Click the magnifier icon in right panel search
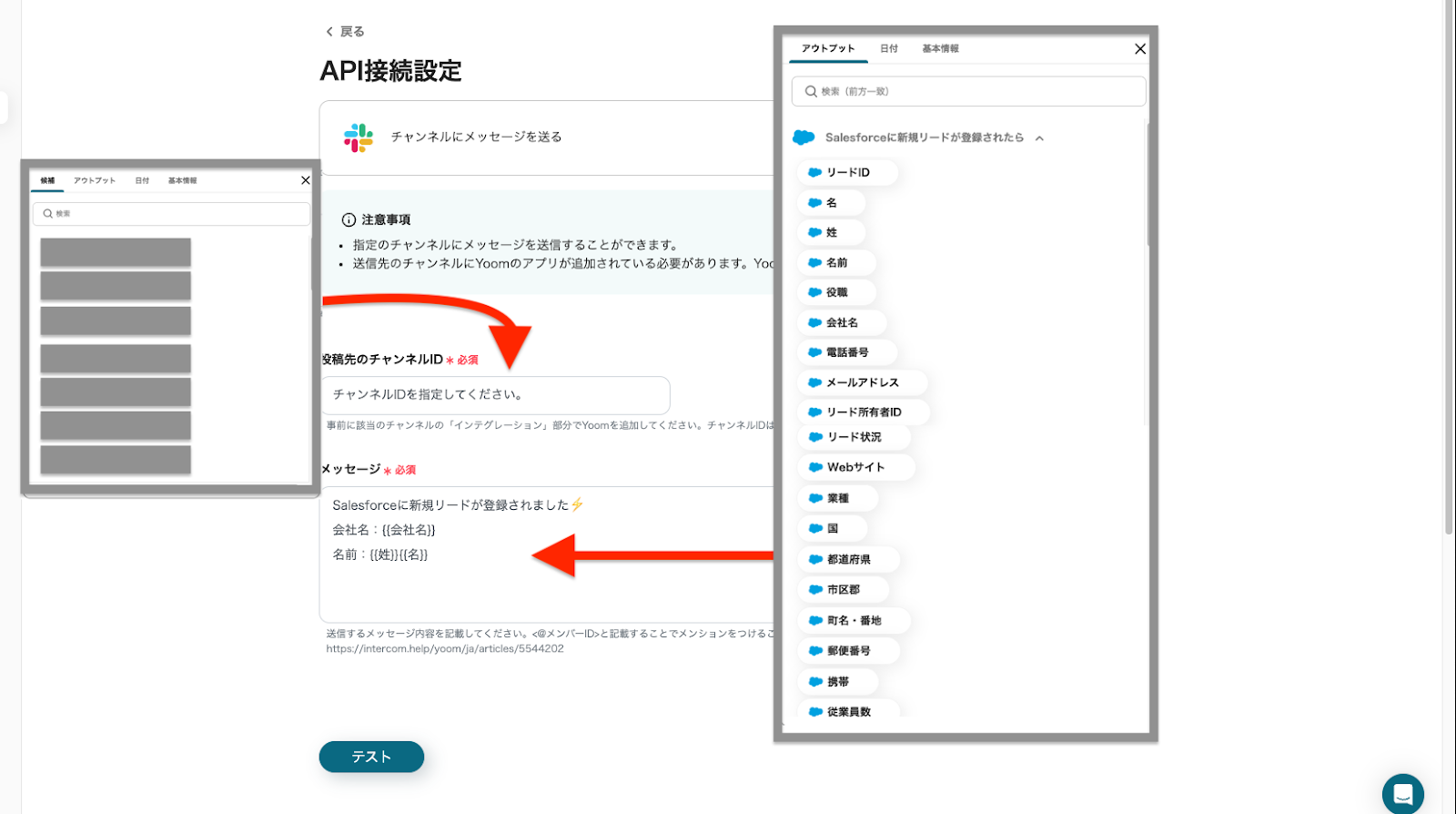 coord(811,91)
